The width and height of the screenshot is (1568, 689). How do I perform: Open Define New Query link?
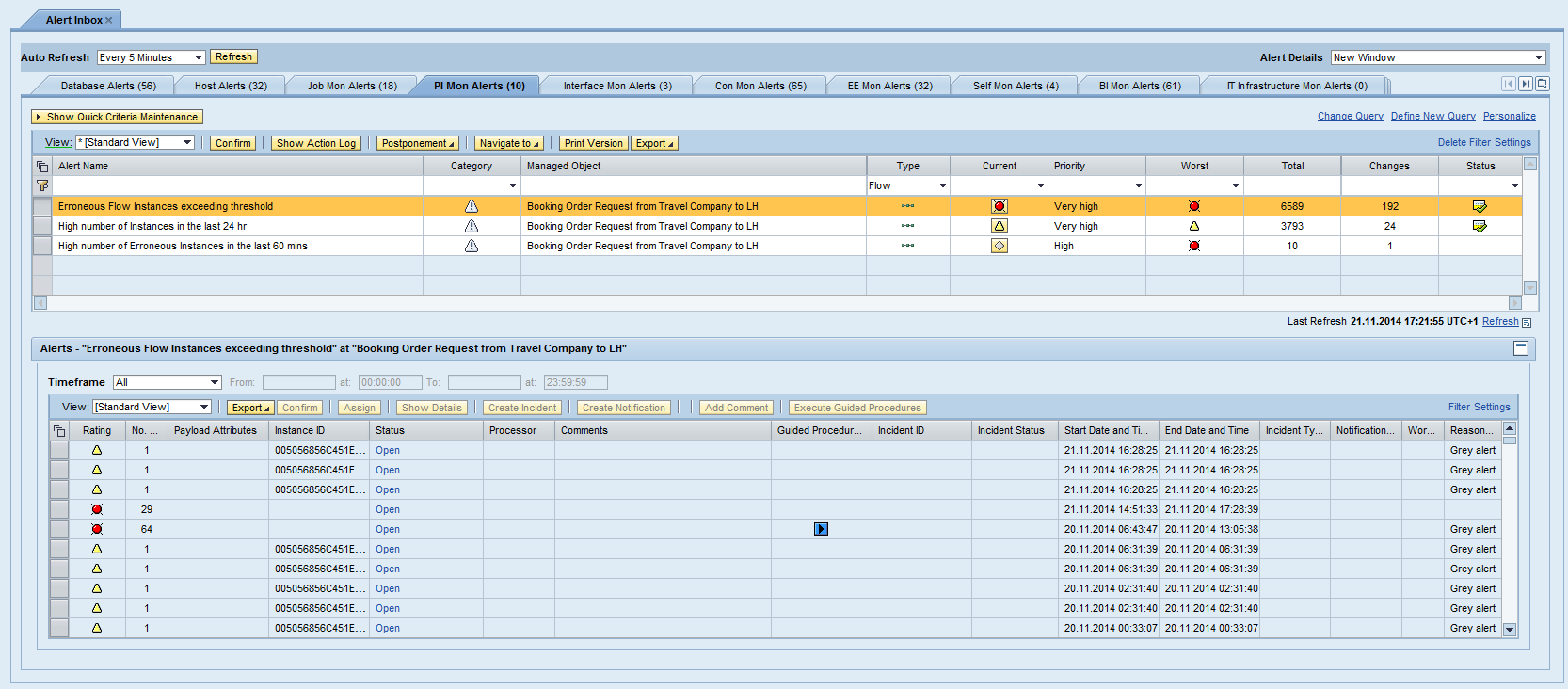click(x=1433, y=116)
